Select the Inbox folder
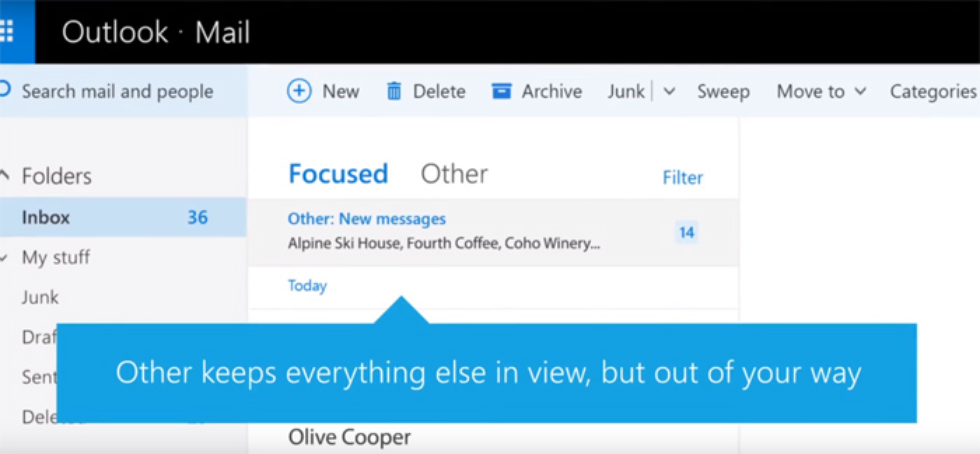This screenshot has width=980, height=454. 46,217
